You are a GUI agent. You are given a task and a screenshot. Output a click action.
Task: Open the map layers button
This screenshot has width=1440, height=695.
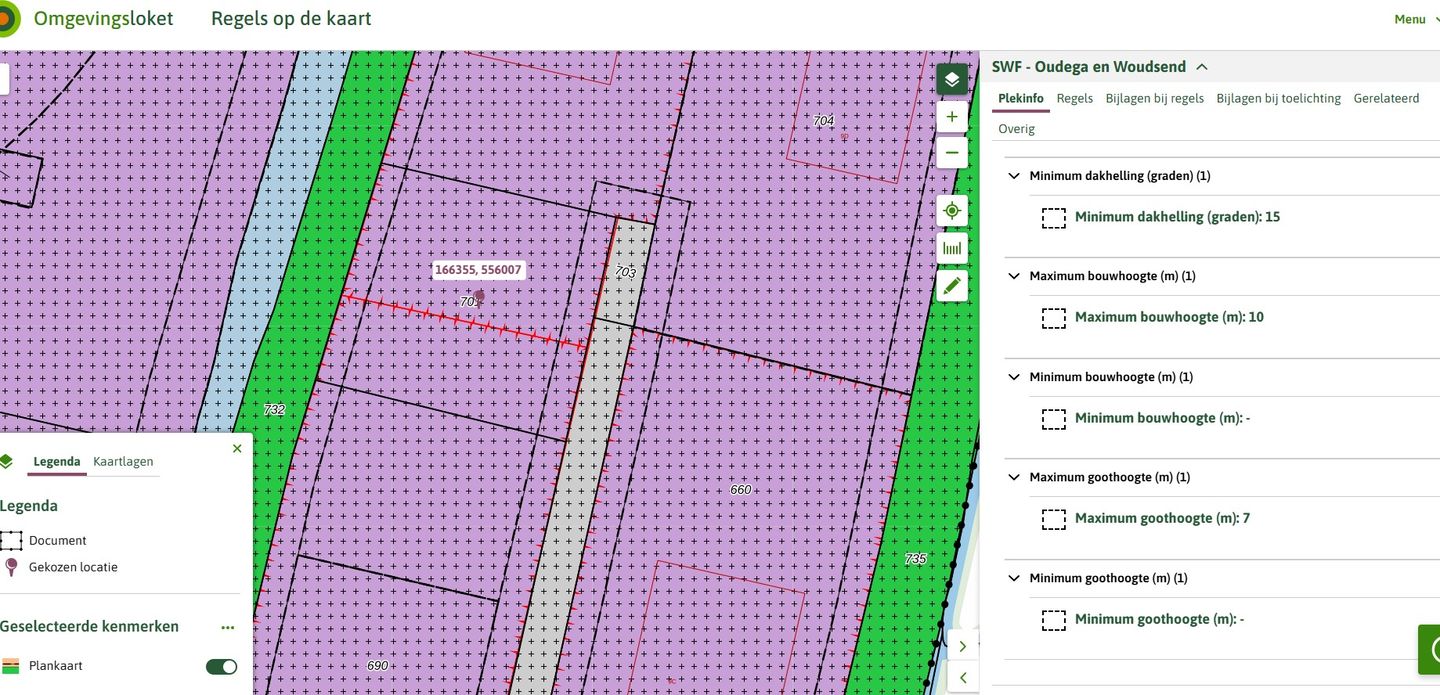(951, 79)
